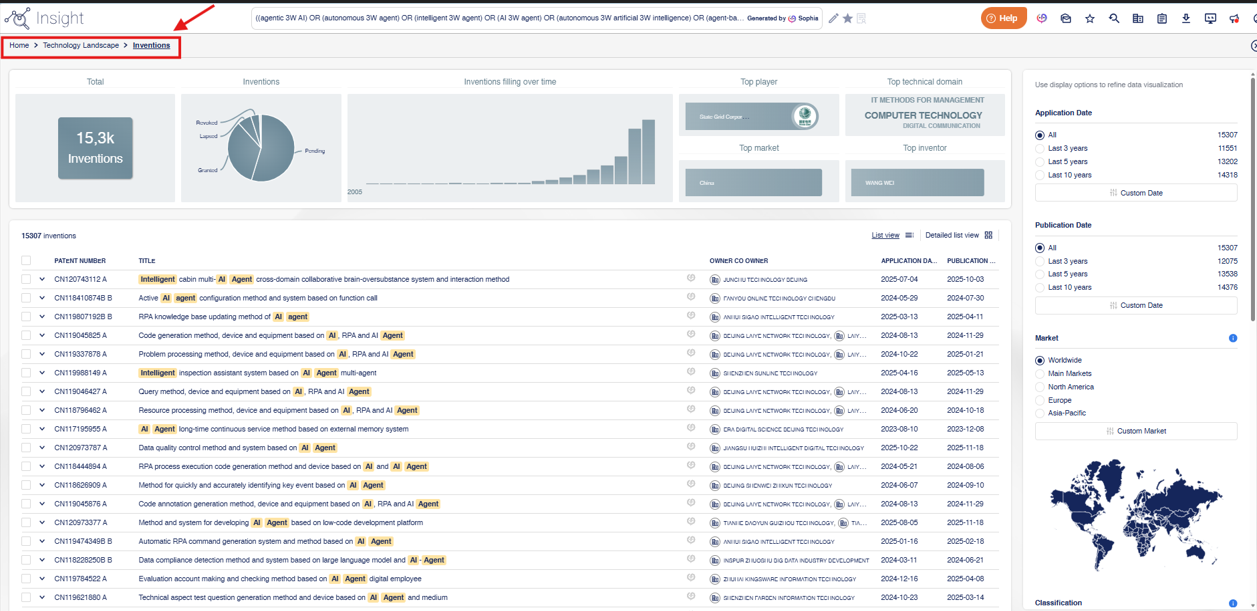Click the round icon on CN119988149 A row
Image resolution: width=1257 pixels, height=611 pixels.
[x=691, y=373]
